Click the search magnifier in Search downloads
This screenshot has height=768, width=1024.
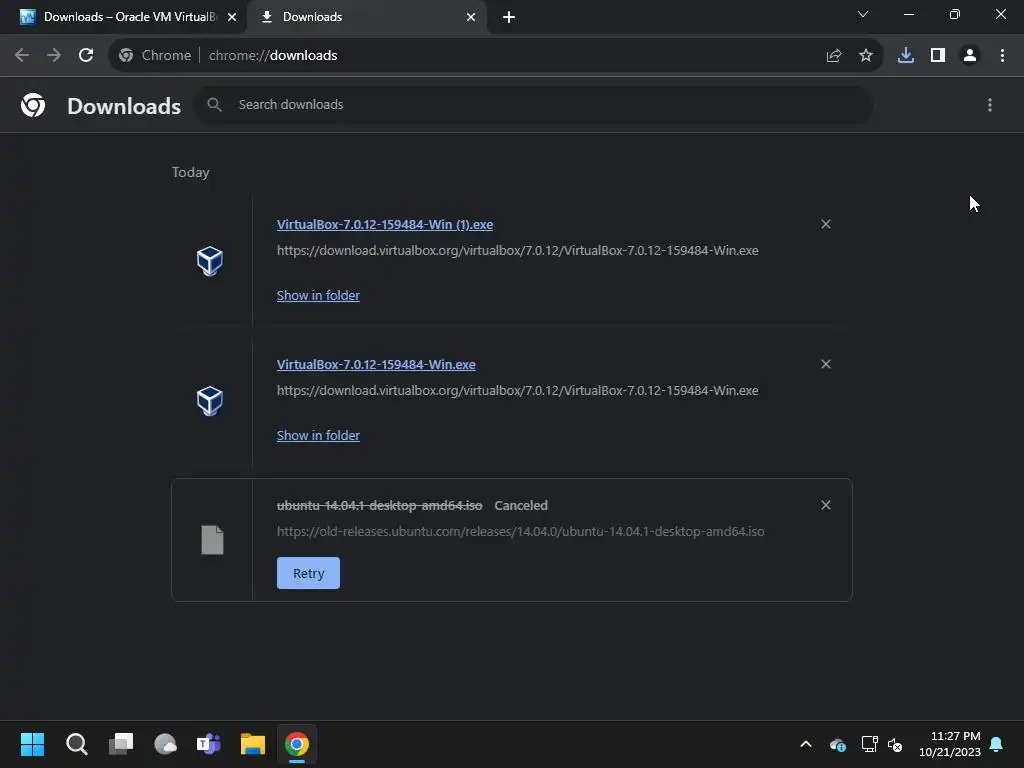point(214,104)
